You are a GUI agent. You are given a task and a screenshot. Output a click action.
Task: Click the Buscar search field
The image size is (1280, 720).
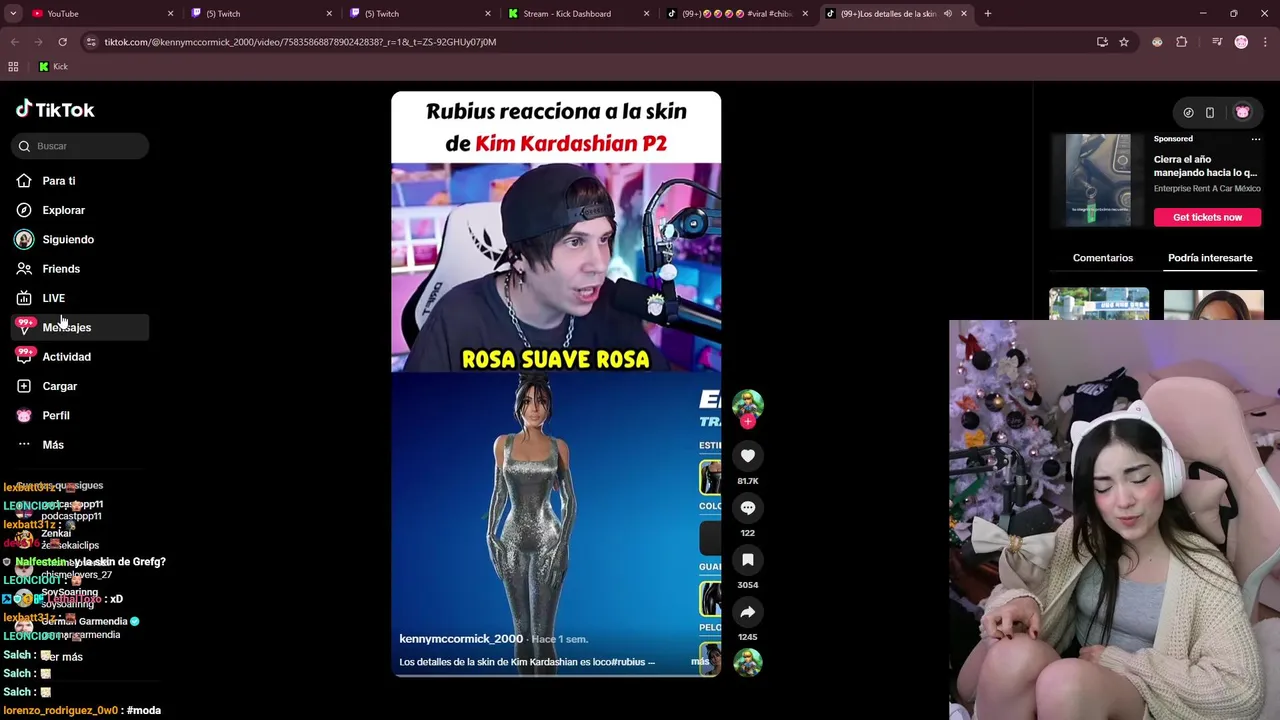click(x=80, y=146)
